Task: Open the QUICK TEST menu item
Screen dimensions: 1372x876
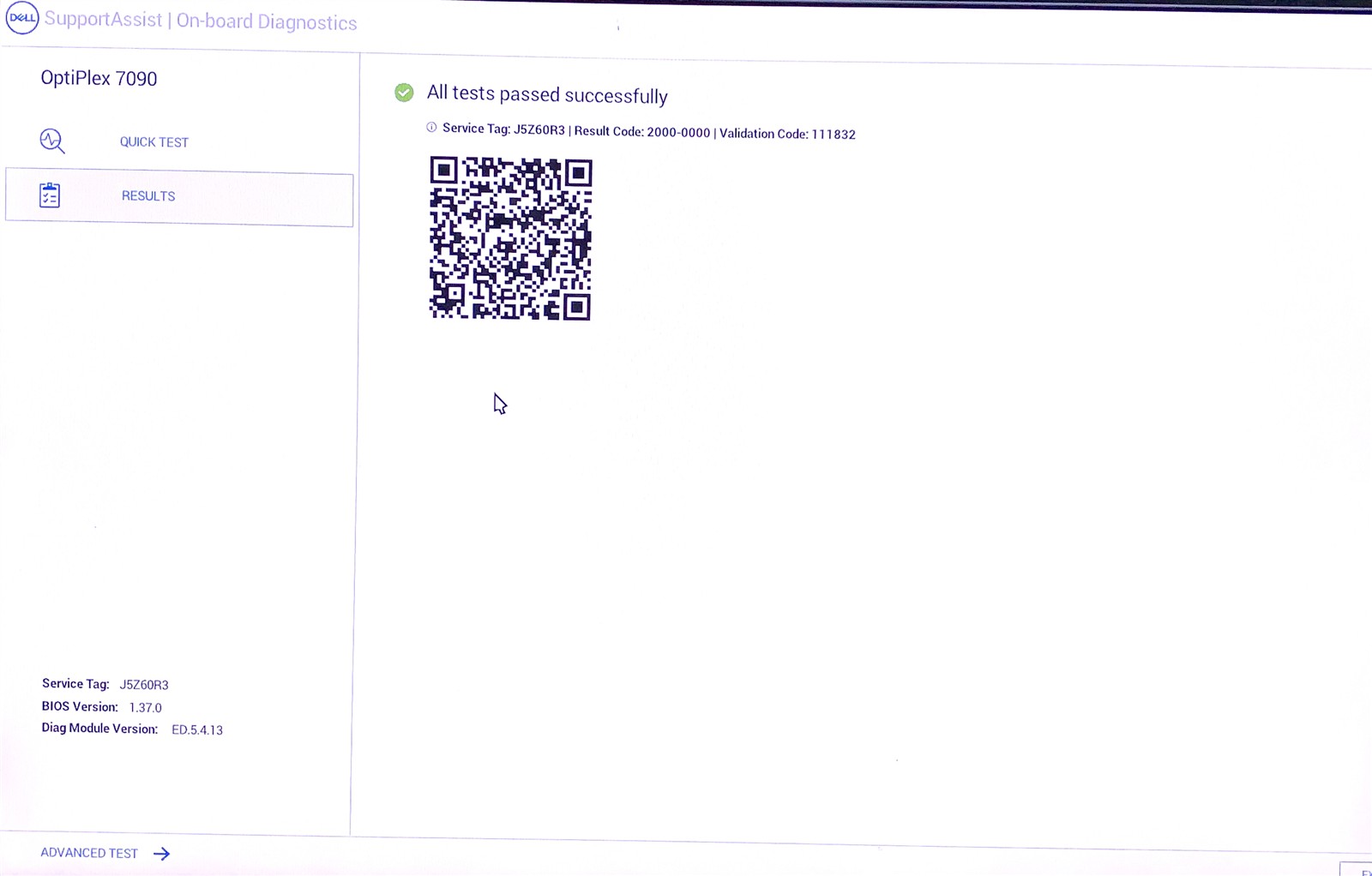Action: [x=153, y=142]
